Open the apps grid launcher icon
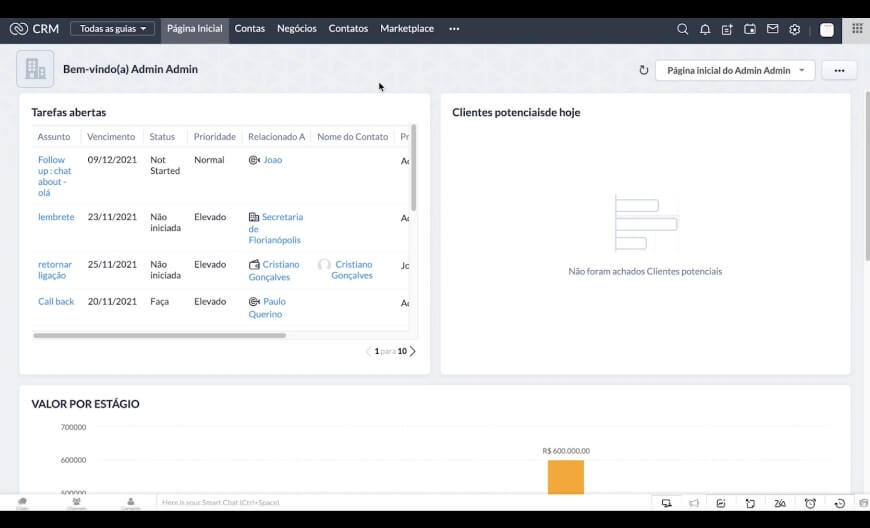 tap(857, 29)
